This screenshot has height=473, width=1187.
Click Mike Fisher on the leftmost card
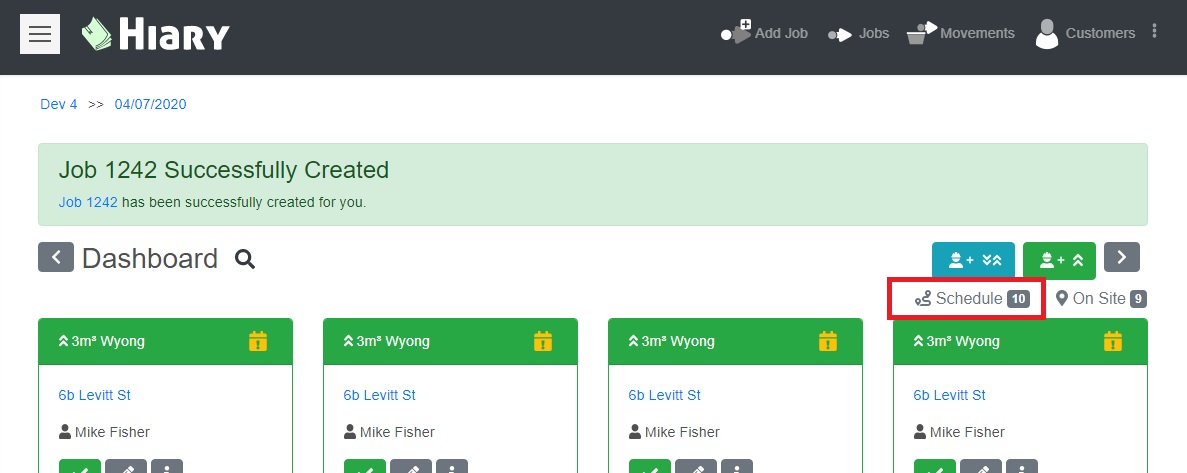(104, 432)
